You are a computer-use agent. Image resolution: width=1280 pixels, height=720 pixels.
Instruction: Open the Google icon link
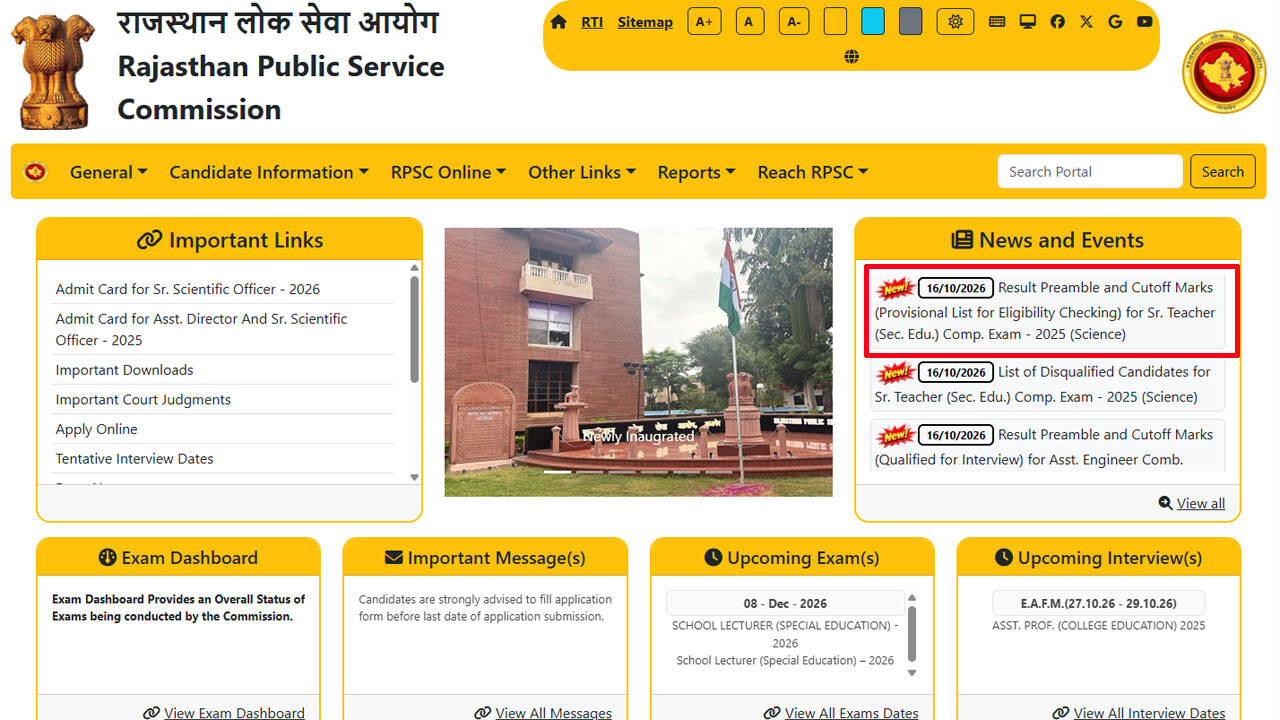coord(1115,21)
